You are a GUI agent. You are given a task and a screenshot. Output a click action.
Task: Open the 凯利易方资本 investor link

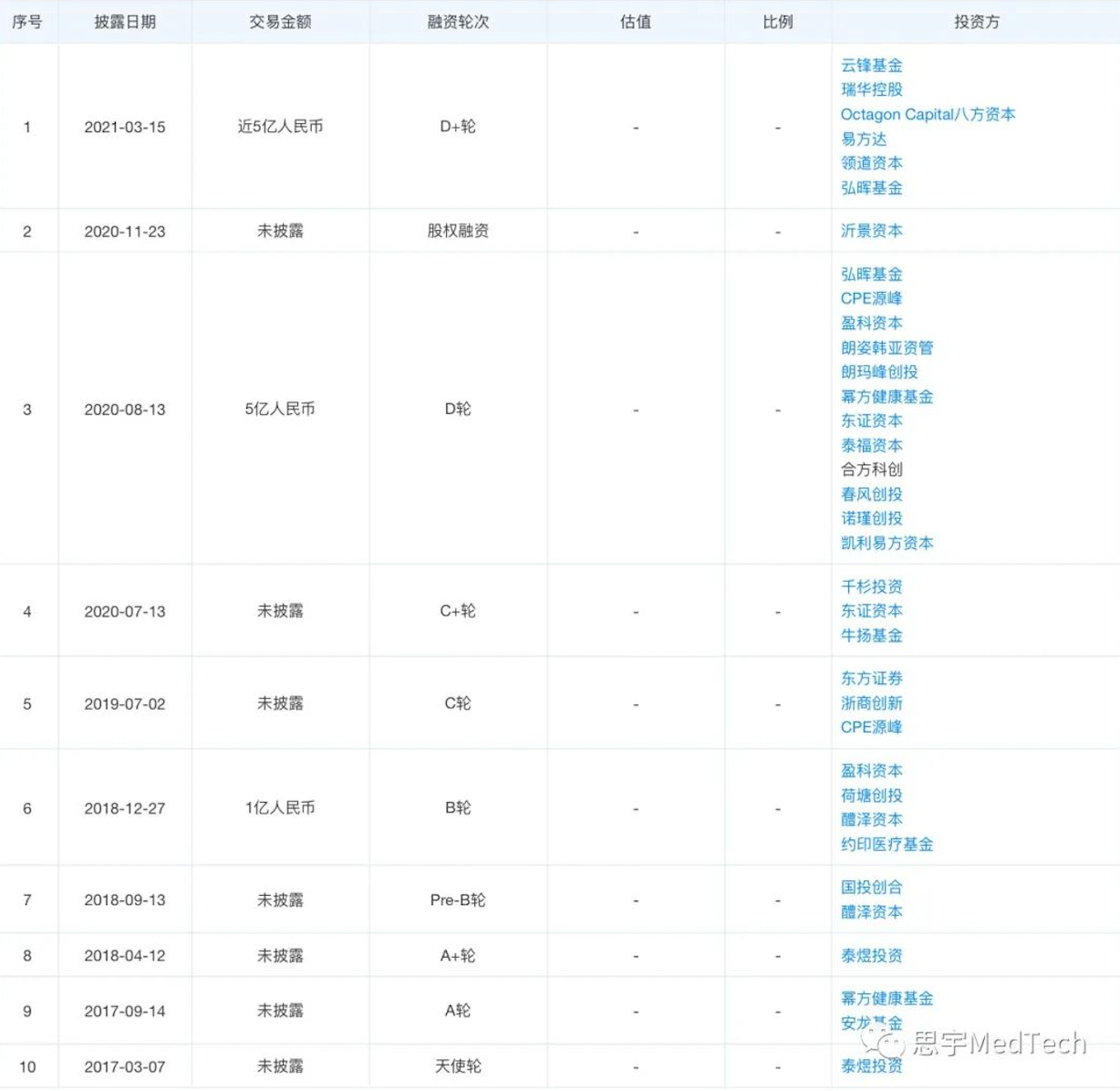887,543
